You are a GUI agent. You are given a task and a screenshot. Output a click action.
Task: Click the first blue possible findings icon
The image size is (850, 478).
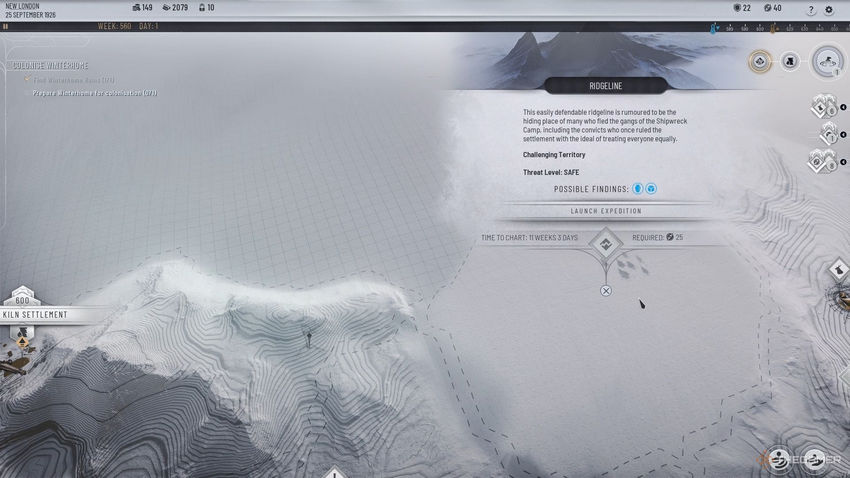pyautogui.click(x=638, y=189)
